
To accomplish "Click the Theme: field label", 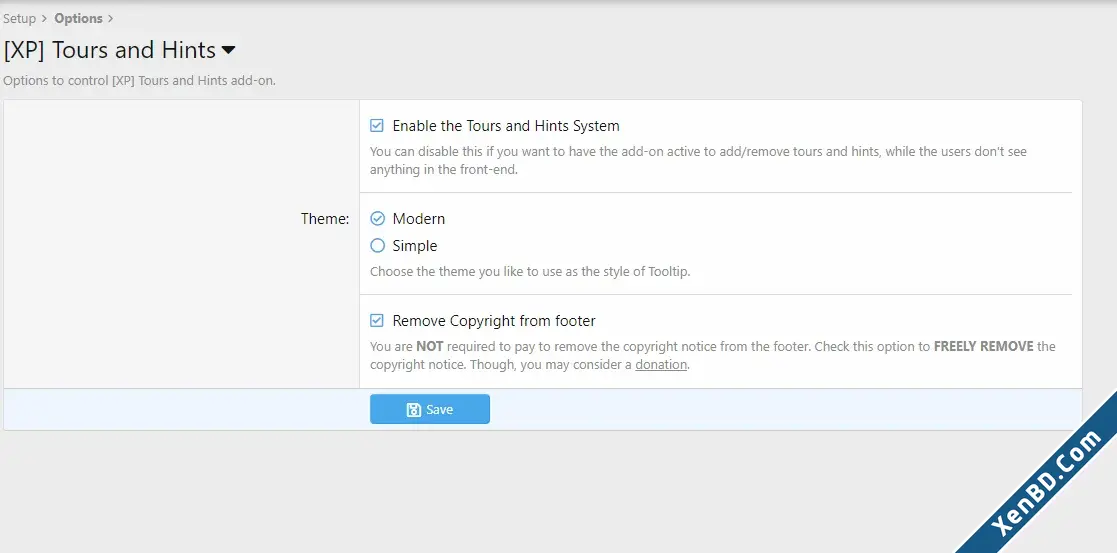I will click(325, 219).
